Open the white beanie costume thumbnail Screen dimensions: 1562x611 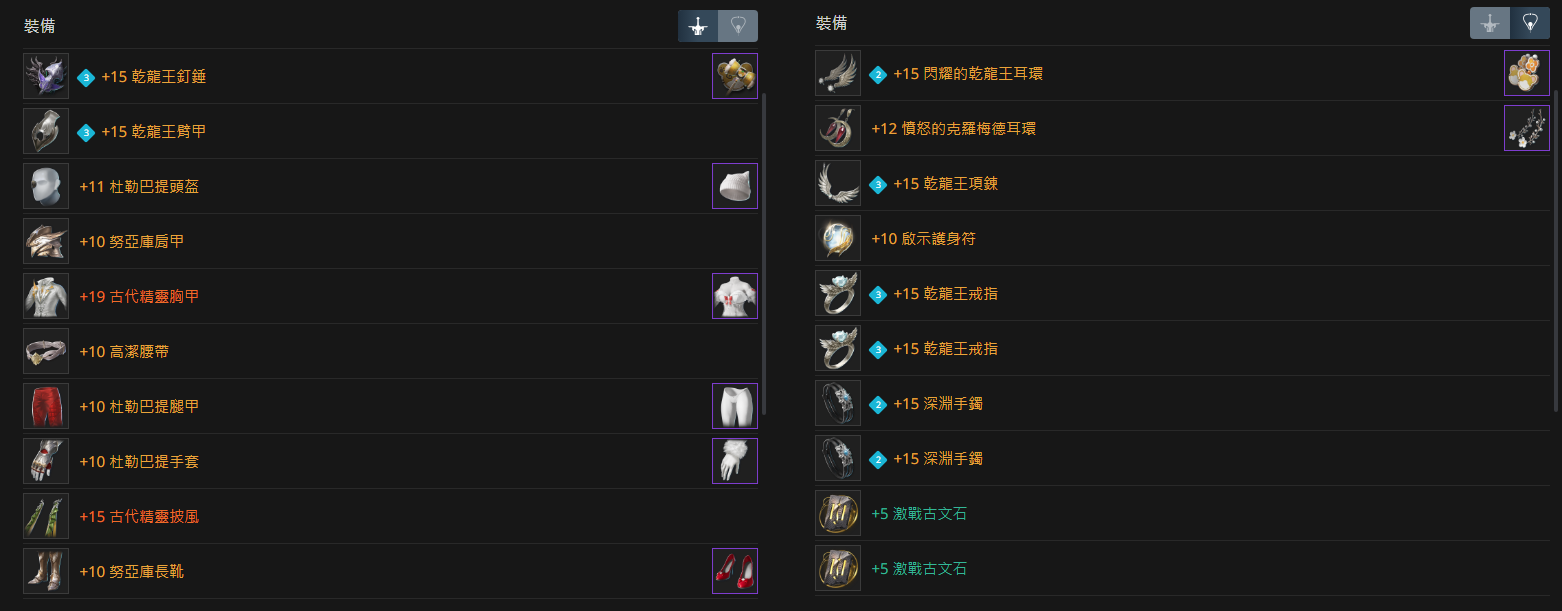[735, 186]
